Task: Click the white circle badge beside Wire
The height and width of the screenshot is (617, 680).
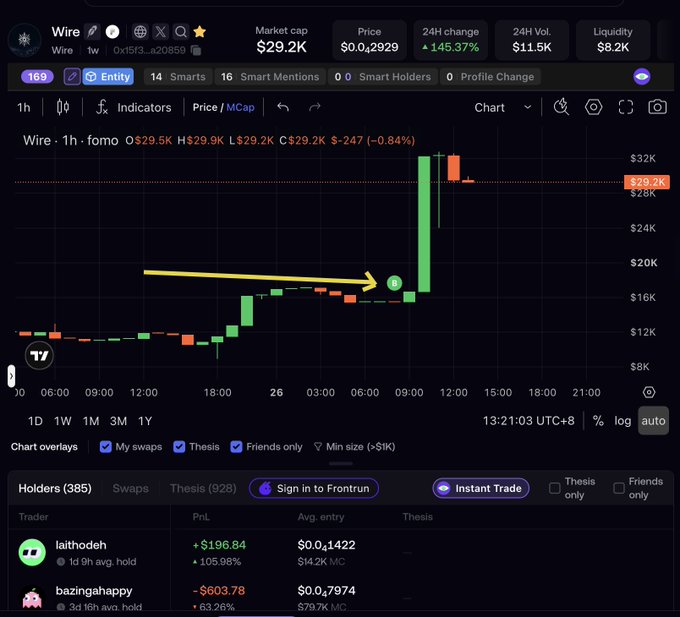Action: (x=112, y=32)
